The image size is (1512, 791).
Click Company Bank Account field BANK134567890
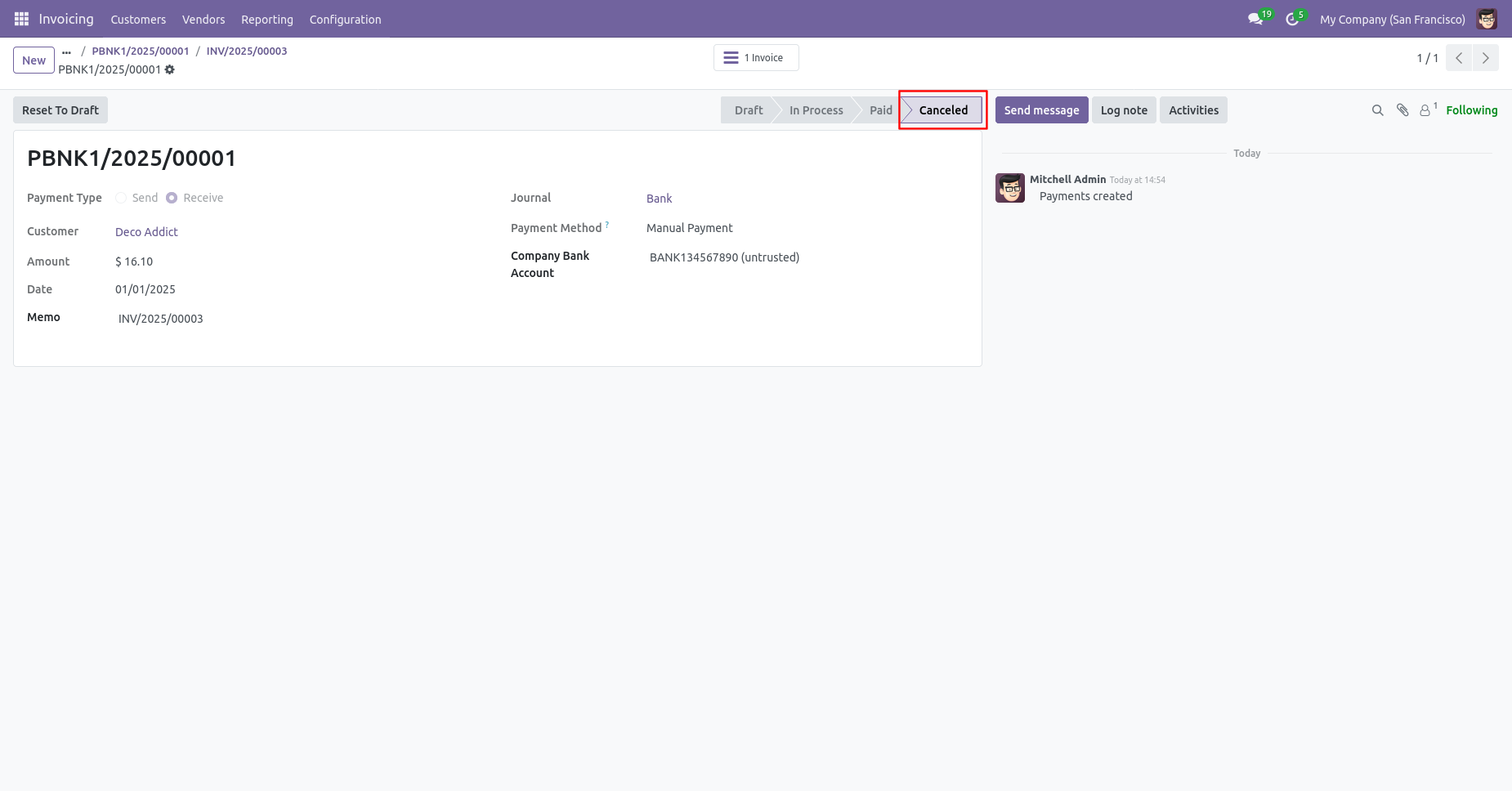[x=724, y=257]
